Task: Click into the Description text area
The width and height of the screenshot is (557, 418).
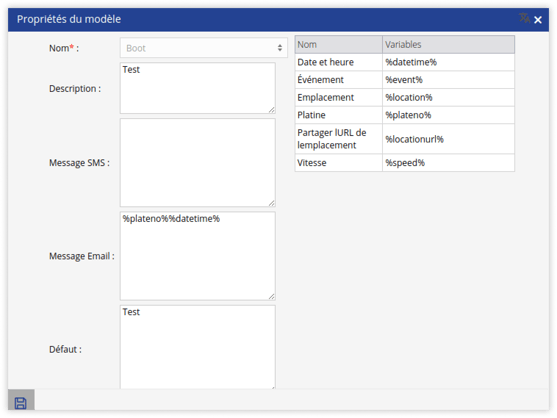Action: point(198,88)
